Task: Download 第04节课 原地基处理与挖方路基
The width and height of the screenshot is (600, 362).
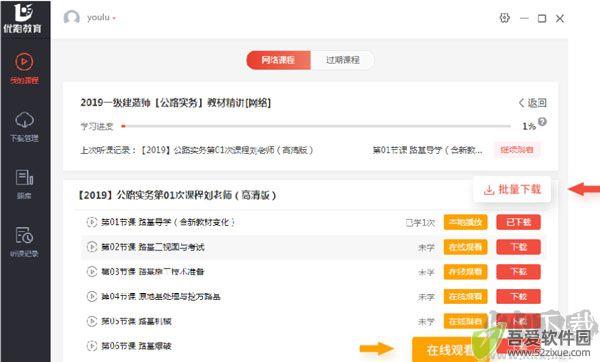Action: click(518, 297)
